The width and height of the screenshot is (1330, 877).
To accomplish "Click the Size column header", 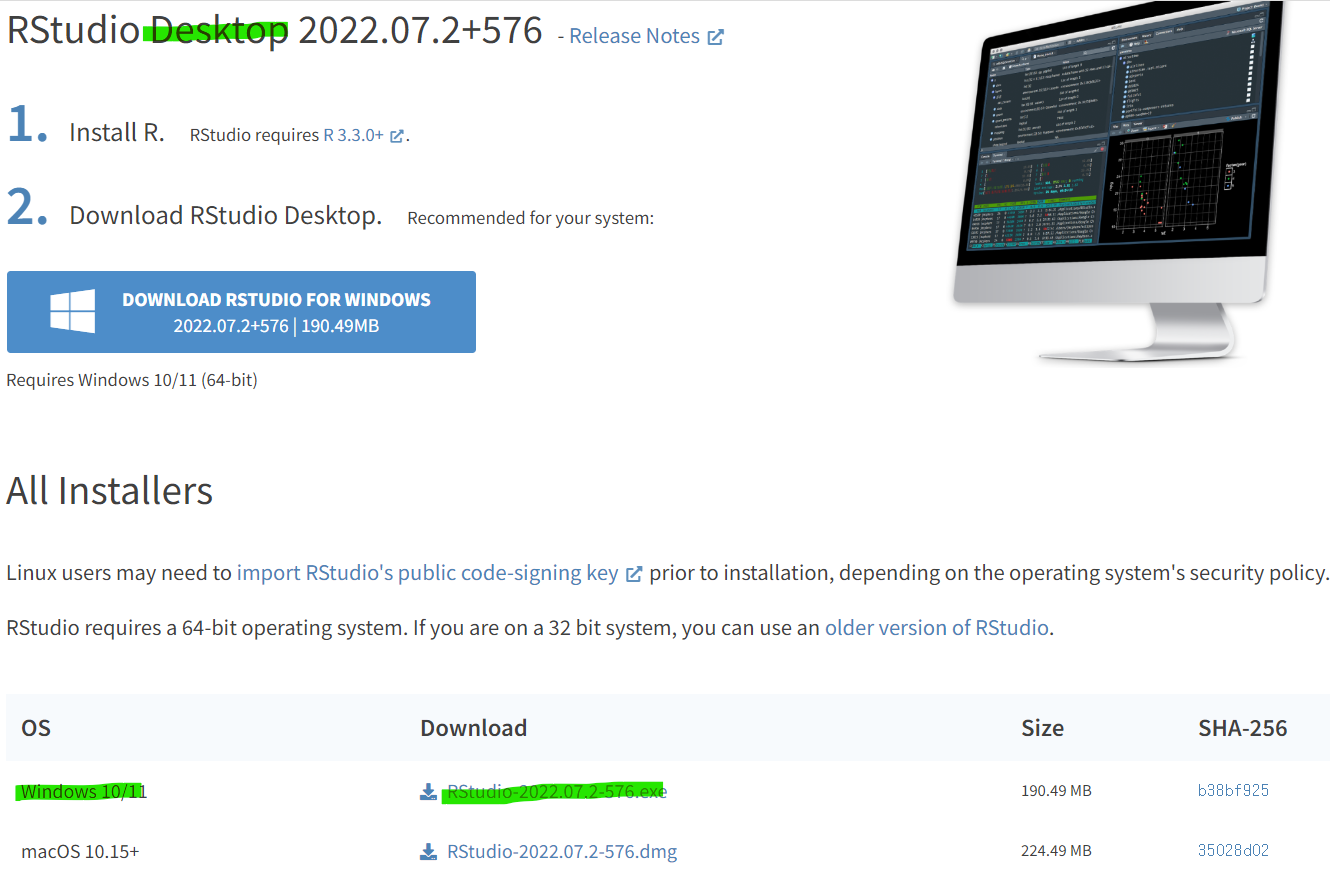I will (x=1042, y=728).
